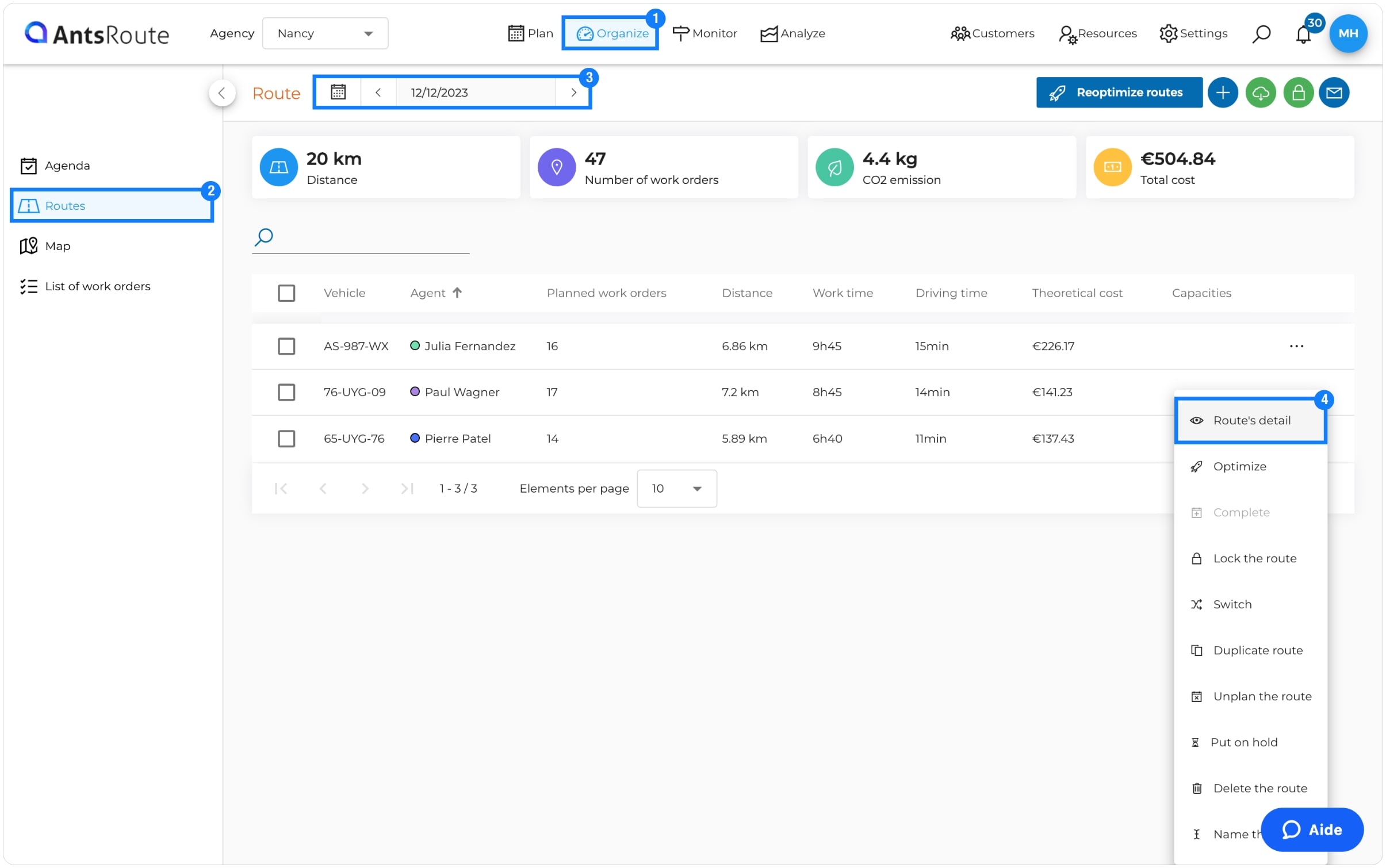Select the checkbox for Julia Fernandez's route
Viewport: 1386px width, 868px height.
tap(287, 345)
